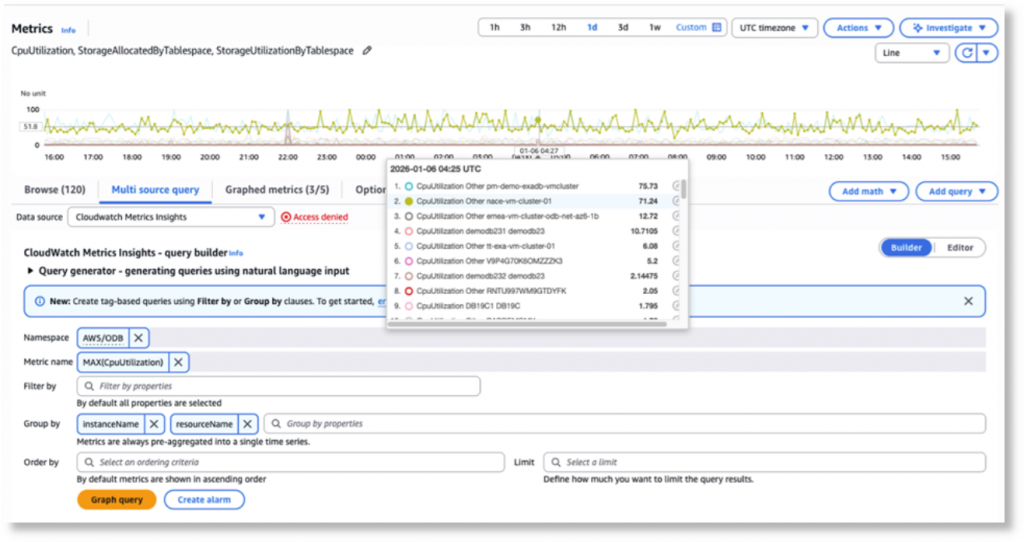Open the Custom time range picker
The height and width of the screenshot is (542, 1024).
[x=698, y=27]
